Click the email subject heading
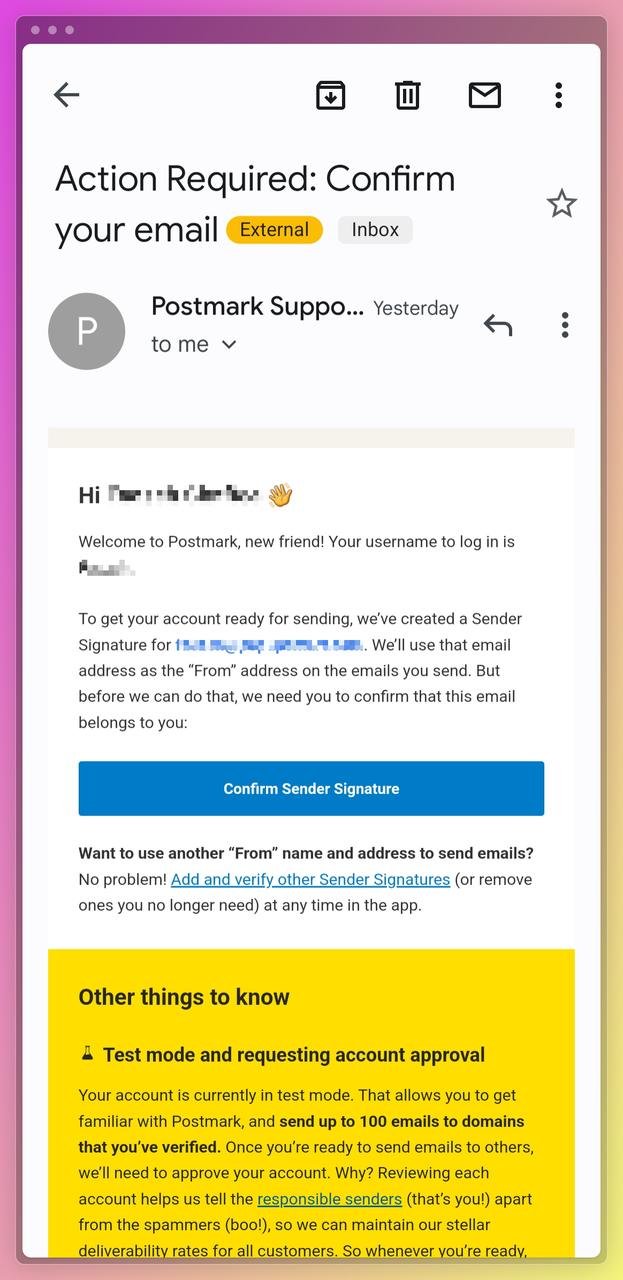This screenshot has height=1280, width=623. tap(255, 180)
